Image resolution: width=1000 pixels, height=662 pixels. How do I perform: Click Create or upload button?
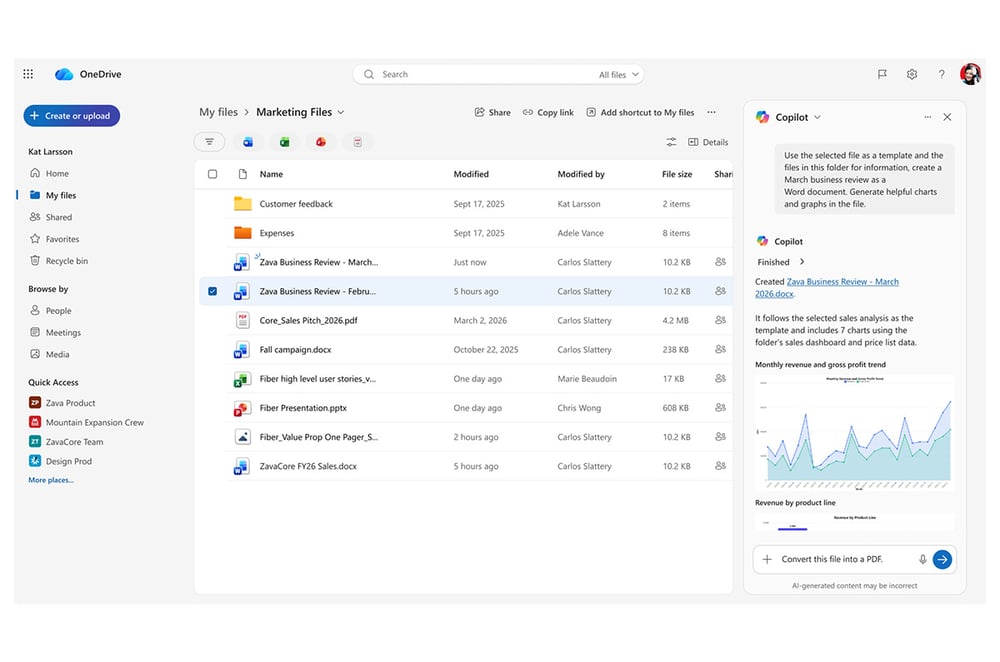71,116
